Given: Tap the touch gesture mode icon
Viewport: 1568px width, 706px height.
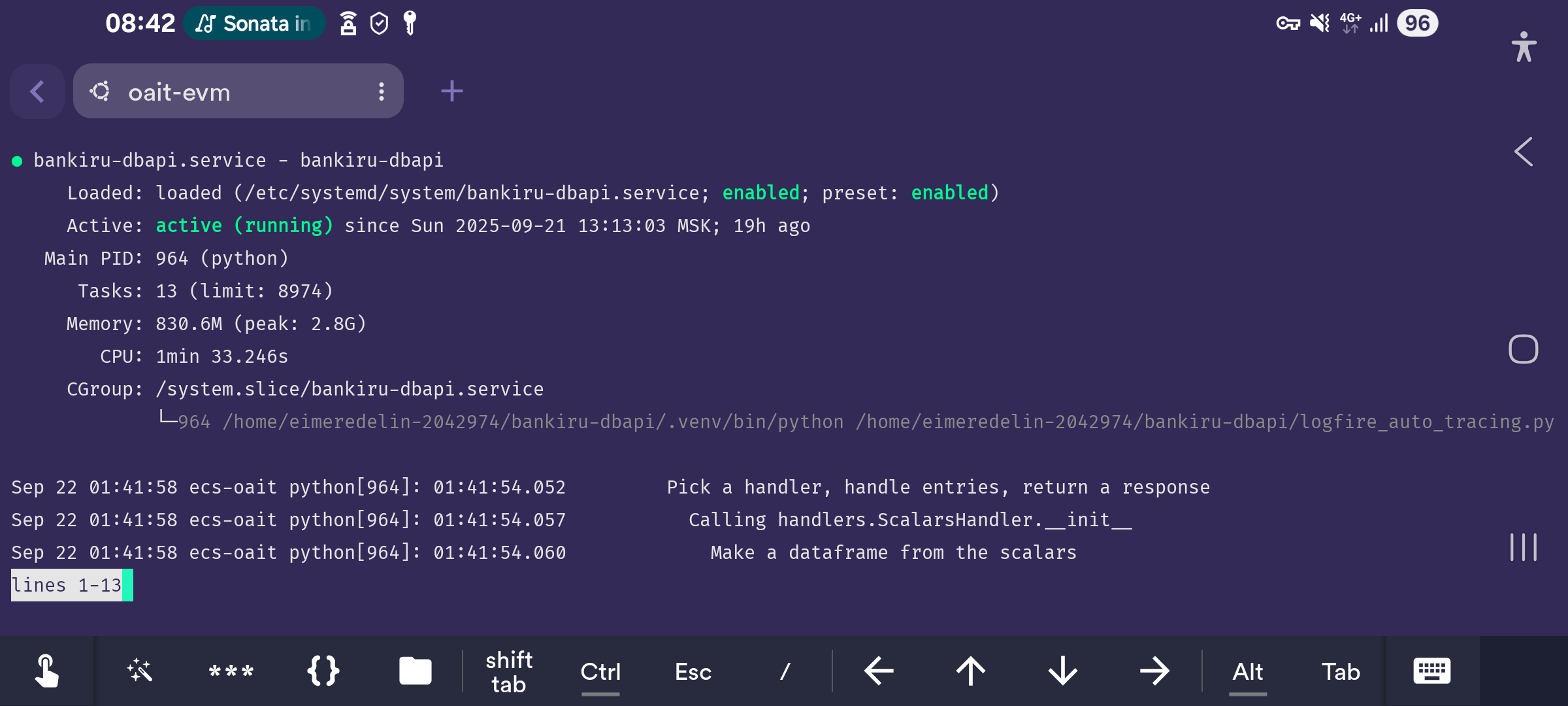Looking at the screenshot, I should point(46,671).
